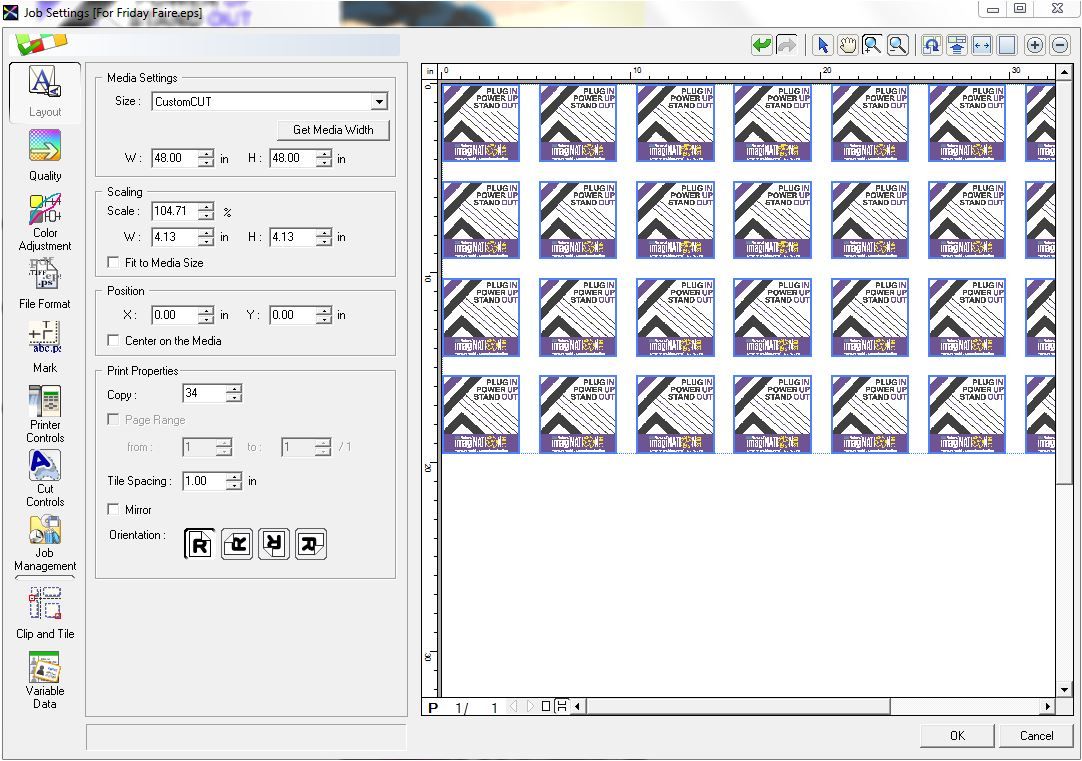Image resolution: width=1082 pixels, height=761 pixels.
Task: Increase position Y spinner up arrow
Action: coord(324,311)
